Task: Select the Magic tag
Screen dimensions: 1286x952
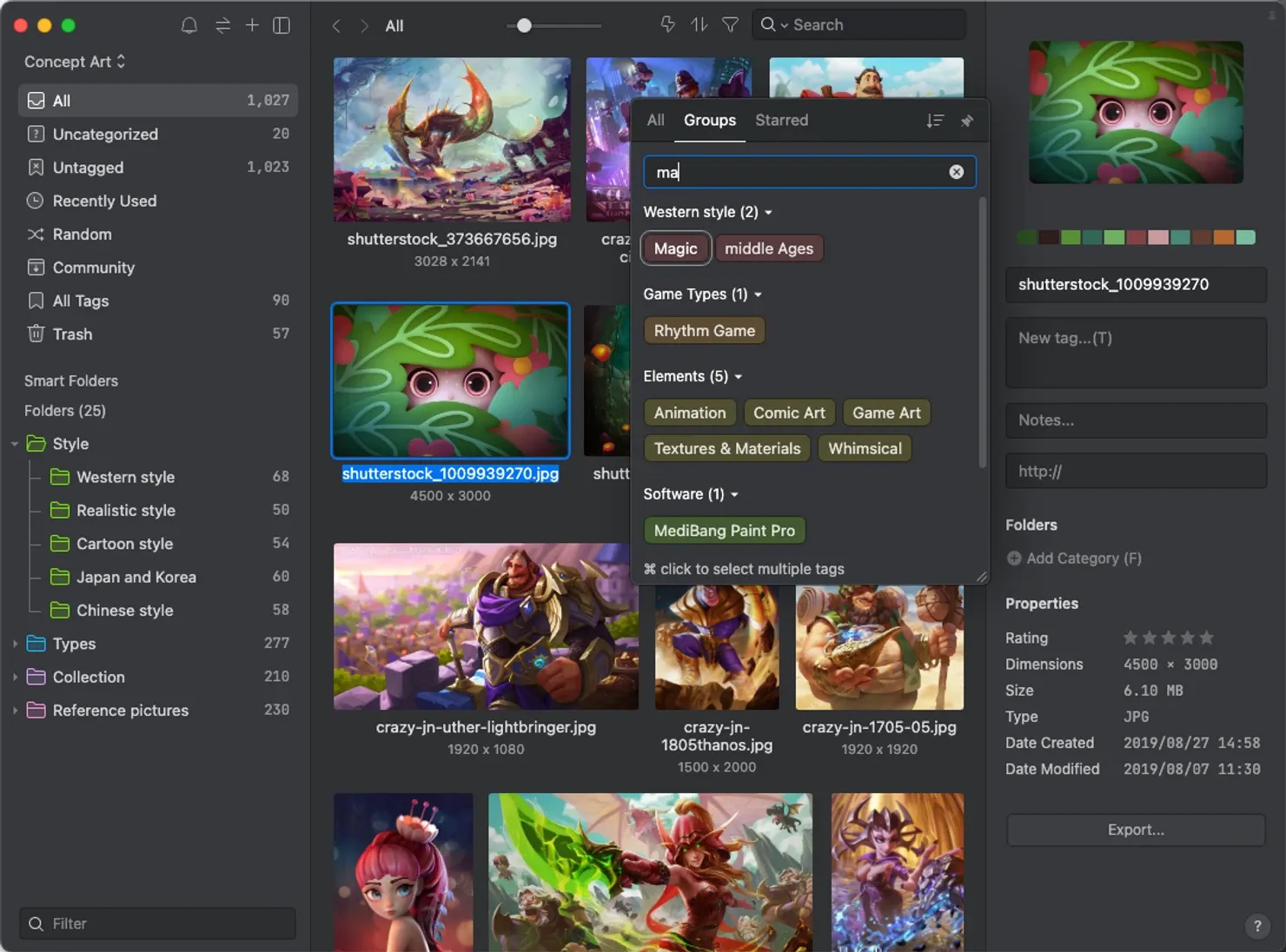Action: [675, 248]
